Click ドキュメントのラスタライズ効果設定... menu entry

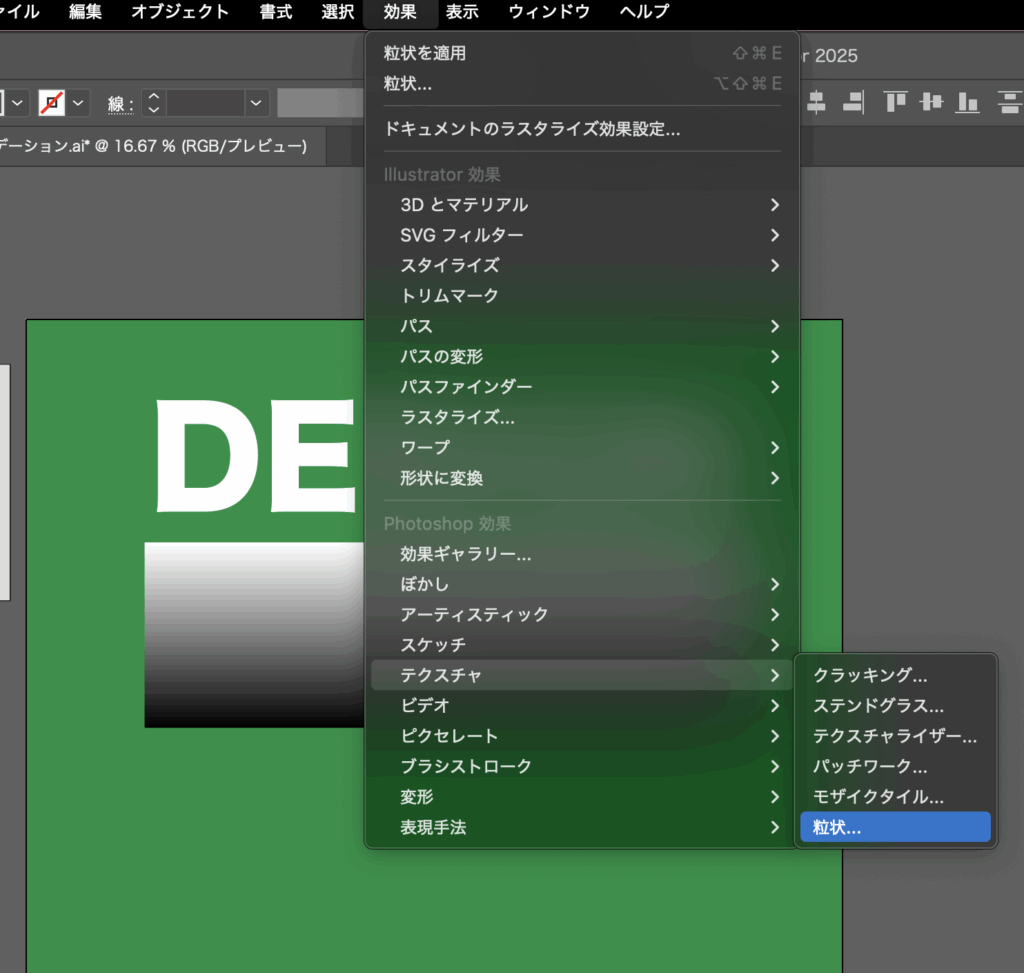coord(532,129)
